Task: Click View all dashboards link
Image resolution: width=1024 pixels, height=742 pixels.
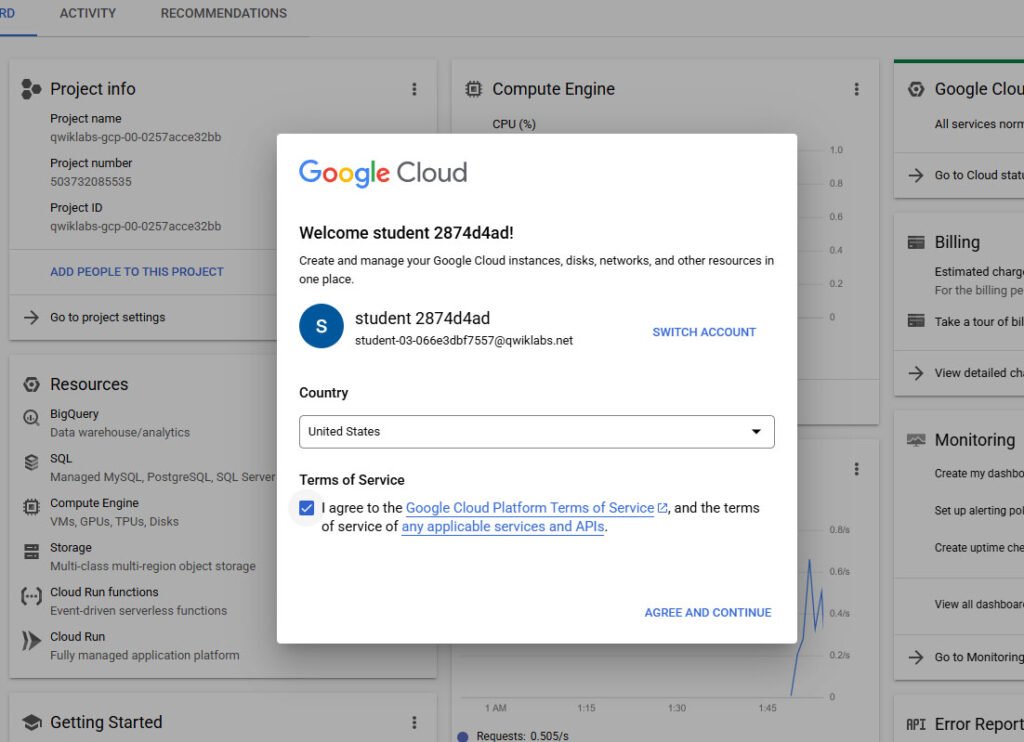Action: (979, 604)
